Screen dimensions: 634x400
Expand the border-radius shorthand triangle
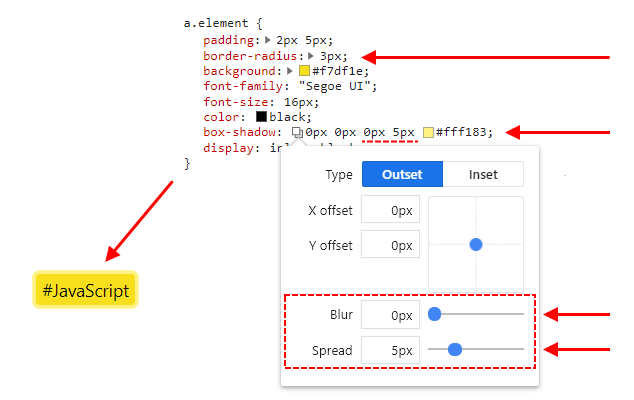pyautogui.click(x=311, y=55)
